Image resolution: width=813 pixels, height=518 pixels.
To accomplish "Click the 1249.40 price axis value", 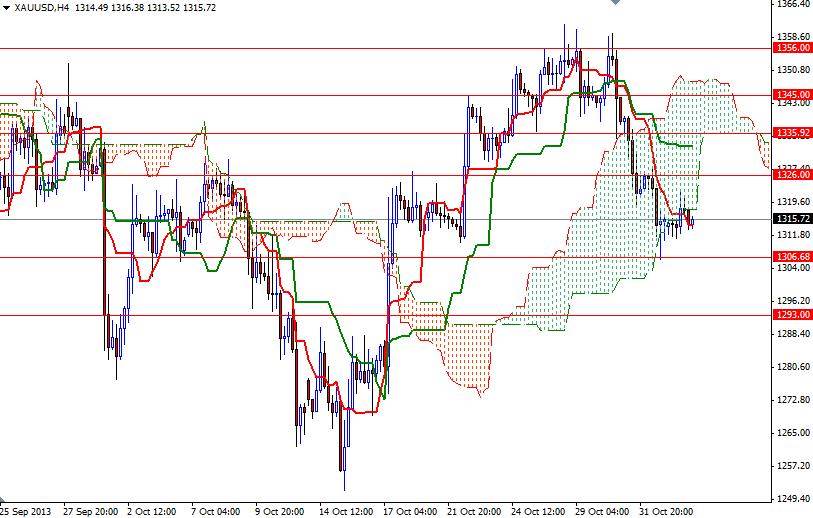I will tap(793, 499).
